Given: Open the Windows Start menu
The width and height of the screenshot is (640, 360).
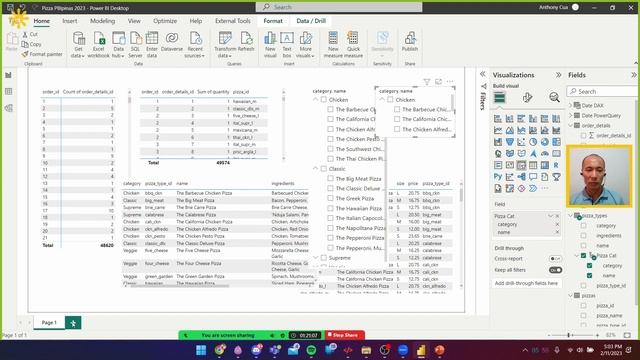Looking at the screenshot, I should 201,350.
